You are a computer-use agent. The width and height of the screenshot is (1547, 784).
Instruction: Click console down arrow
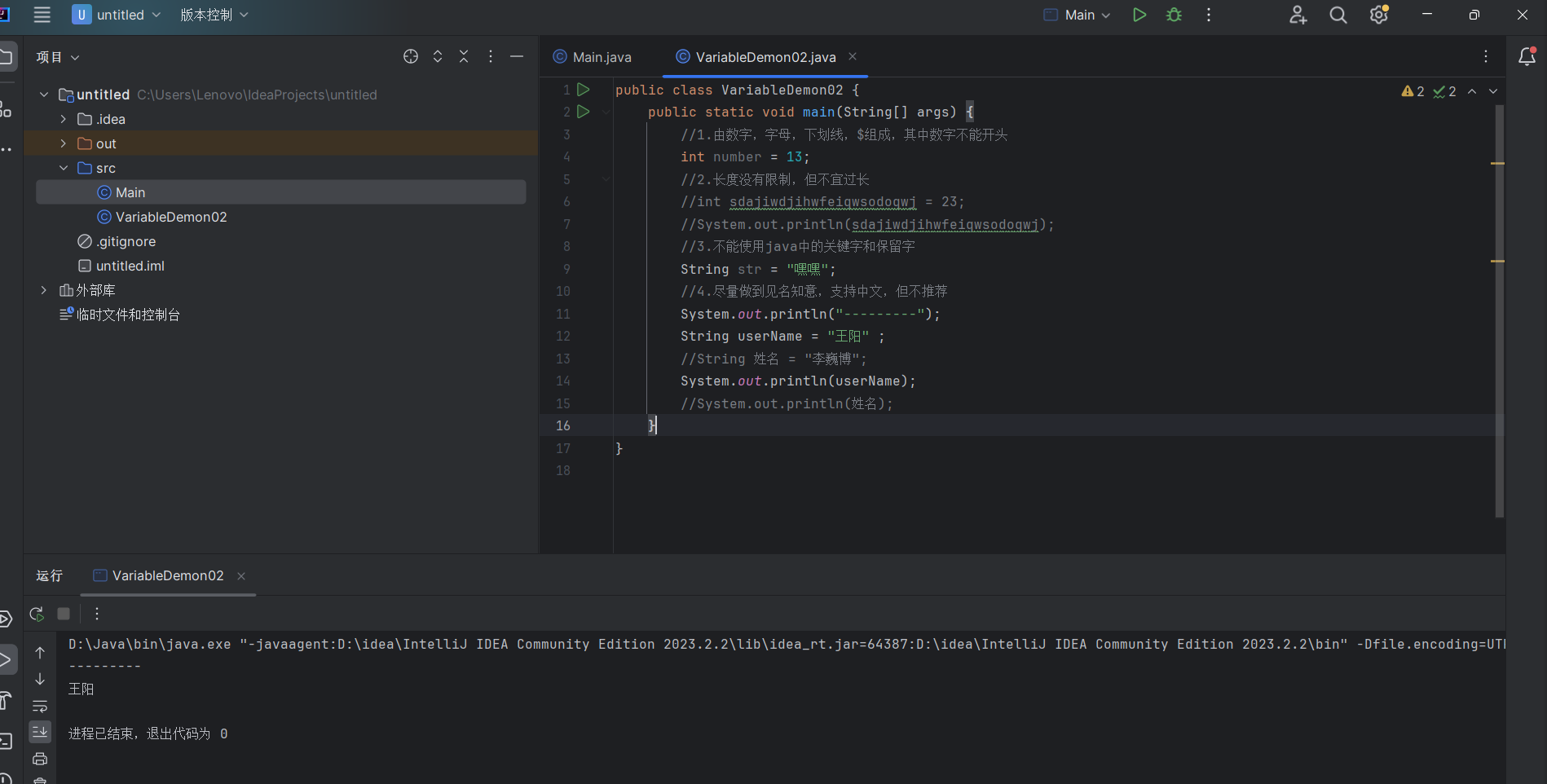(x=40, y=679)
